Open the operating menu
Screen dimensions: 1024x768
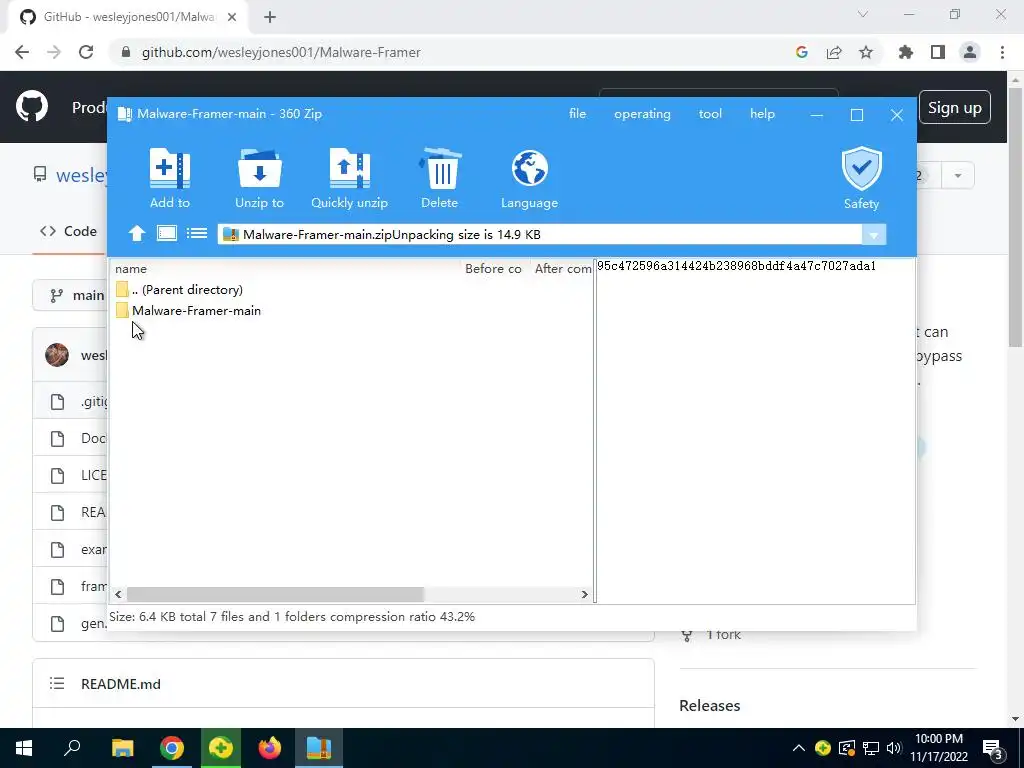[642, 114]
